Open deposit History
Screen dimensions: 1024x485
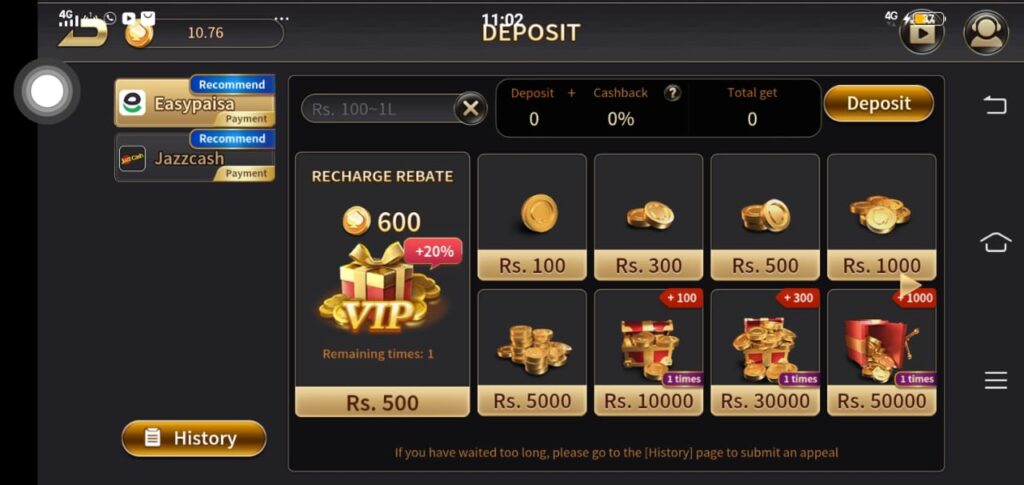click(194, 438)
